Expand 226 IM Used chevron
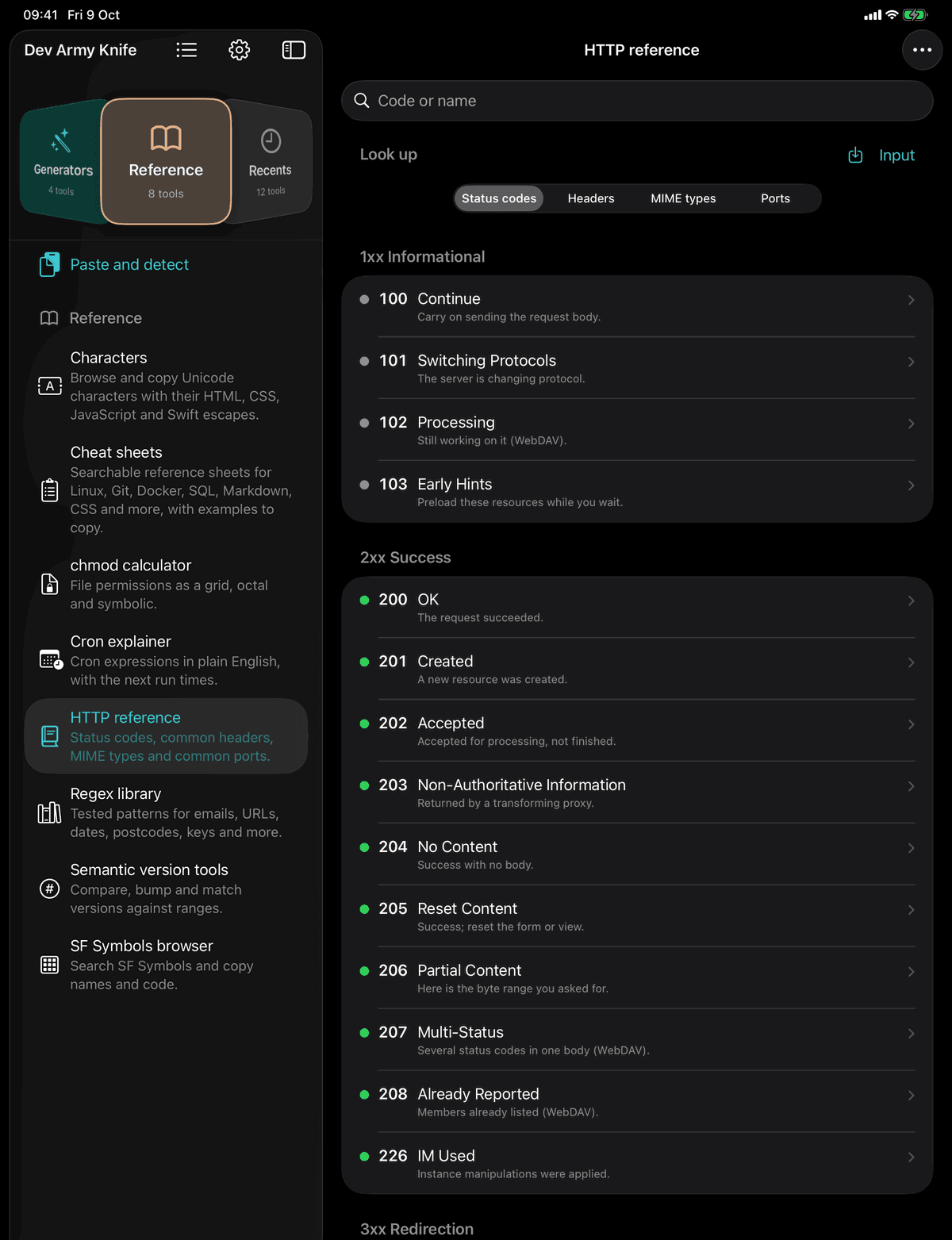This screenshot has height=1240, width=952. coord(911,1157)
